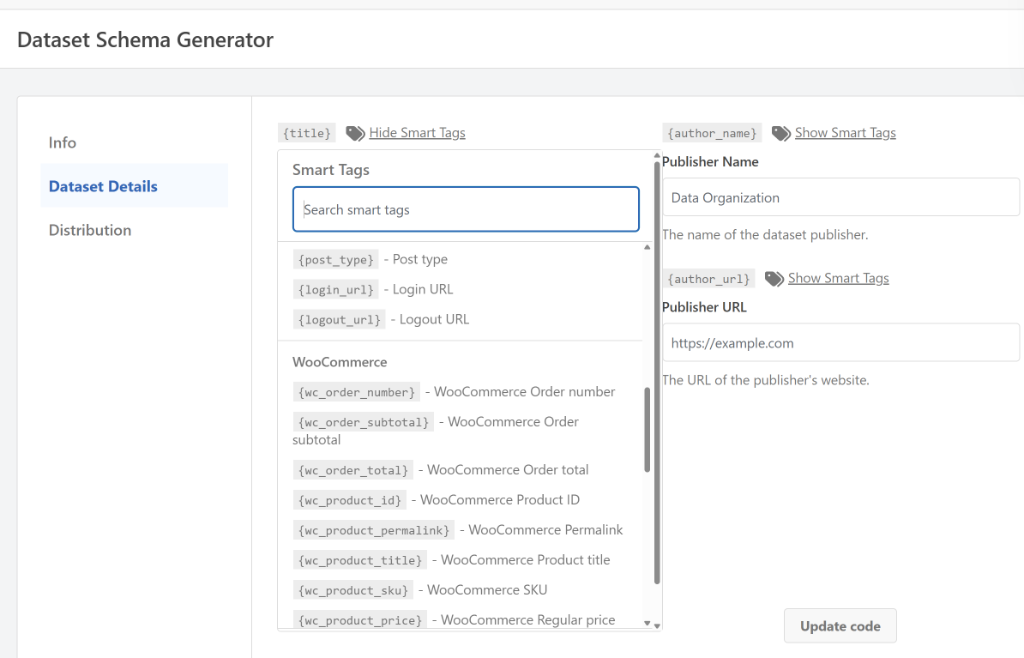Image resolution: width=1024 pixels, height=658 pixels.
Task: Click the Dataset Schema Generator title
Action: tap(145, 40)
